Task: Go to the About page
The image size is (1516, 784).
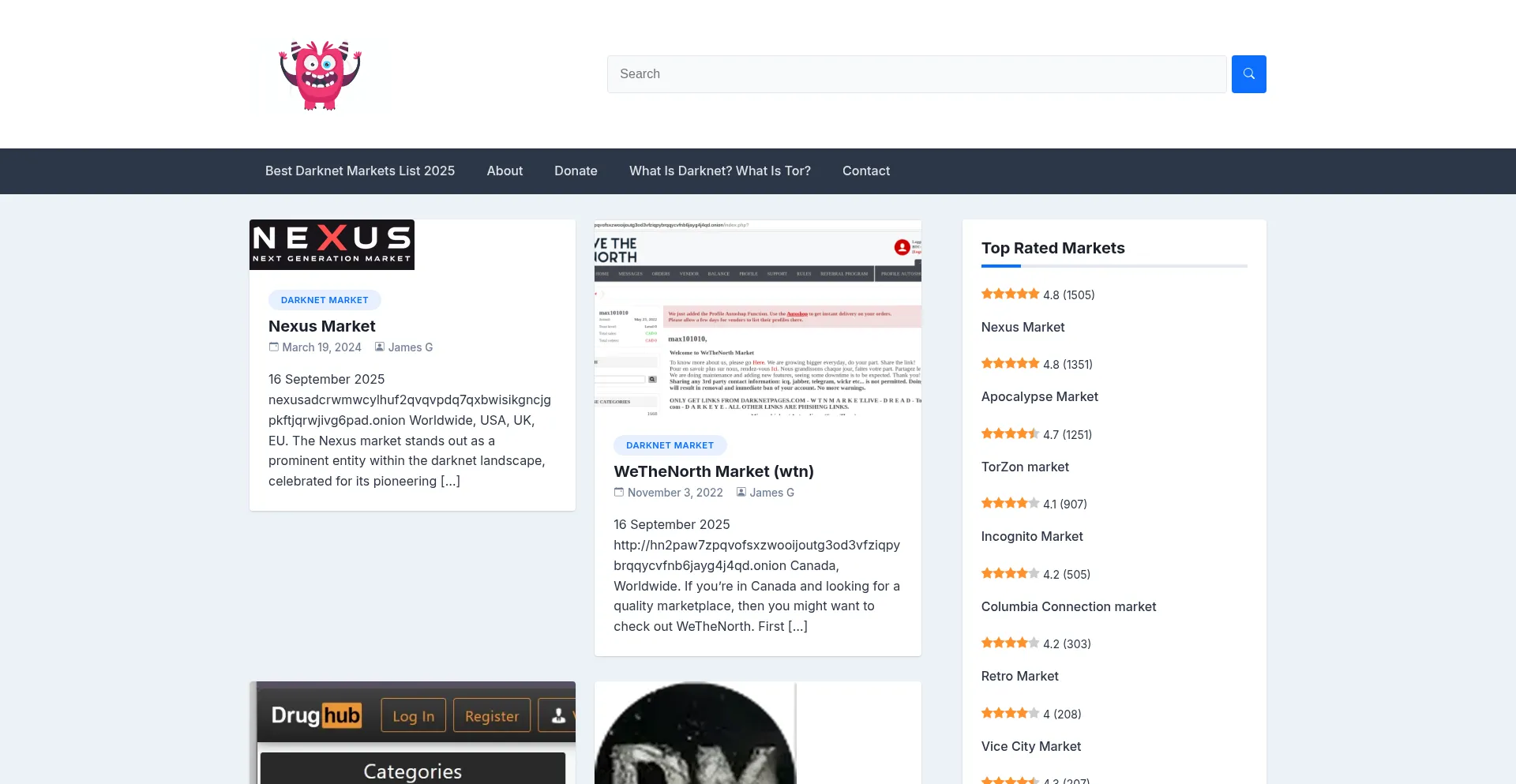Action: (505, 171)
